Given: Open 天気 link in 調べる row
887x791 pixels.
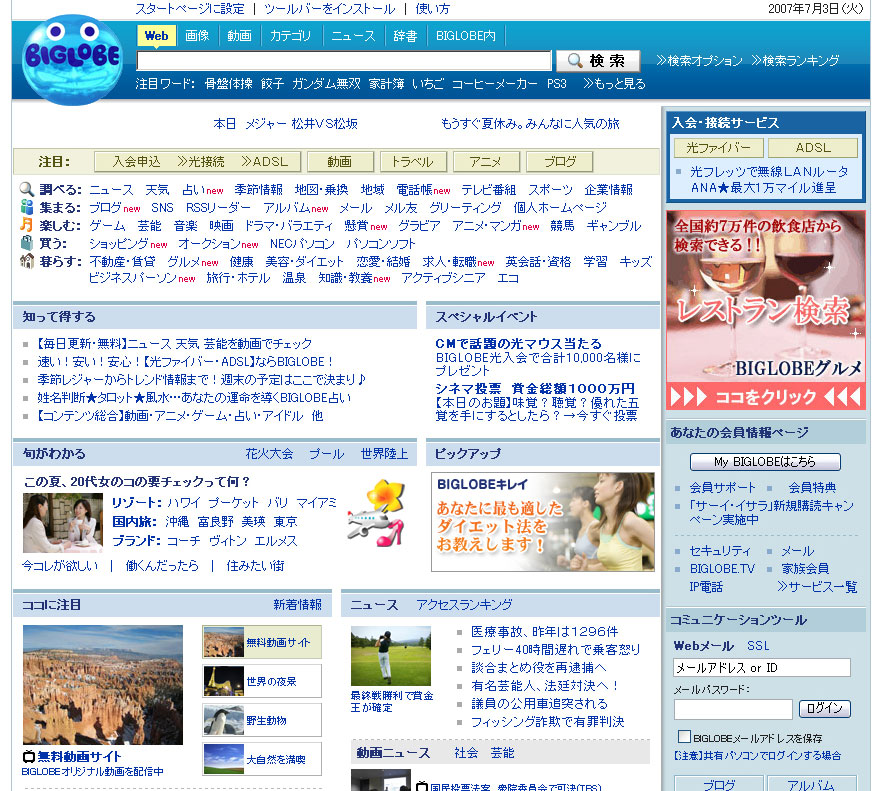Looking at the screenshot, I should pos(157,190).
